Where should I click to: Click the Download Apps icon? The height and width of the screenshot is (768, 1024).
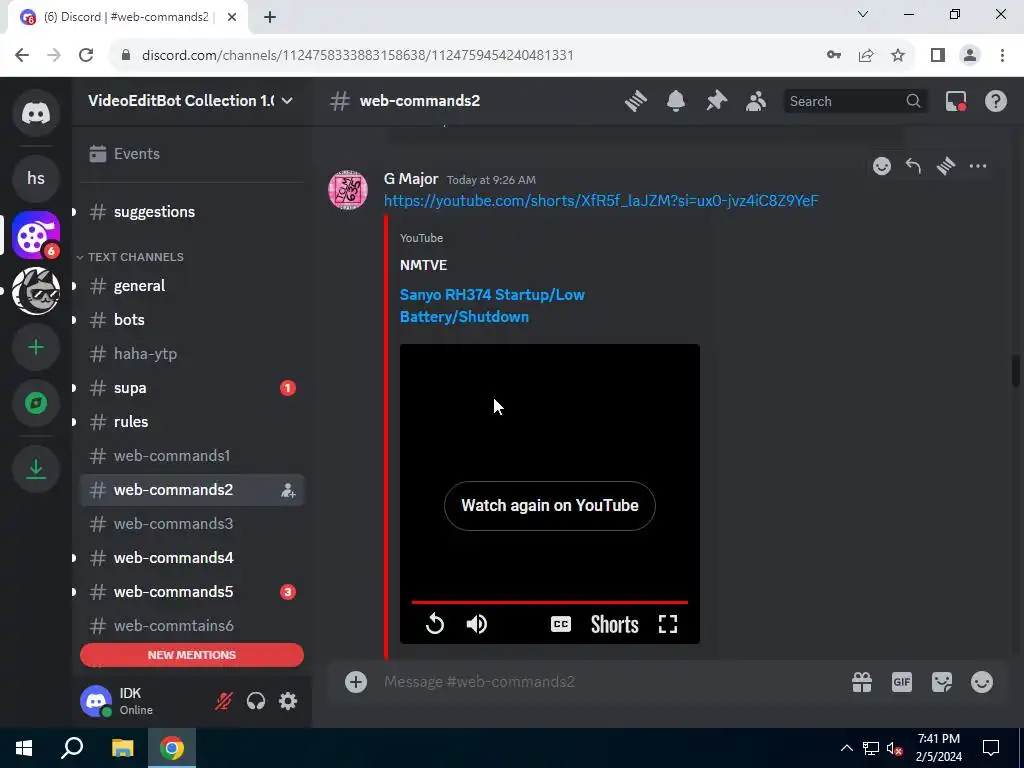point(36,468)
